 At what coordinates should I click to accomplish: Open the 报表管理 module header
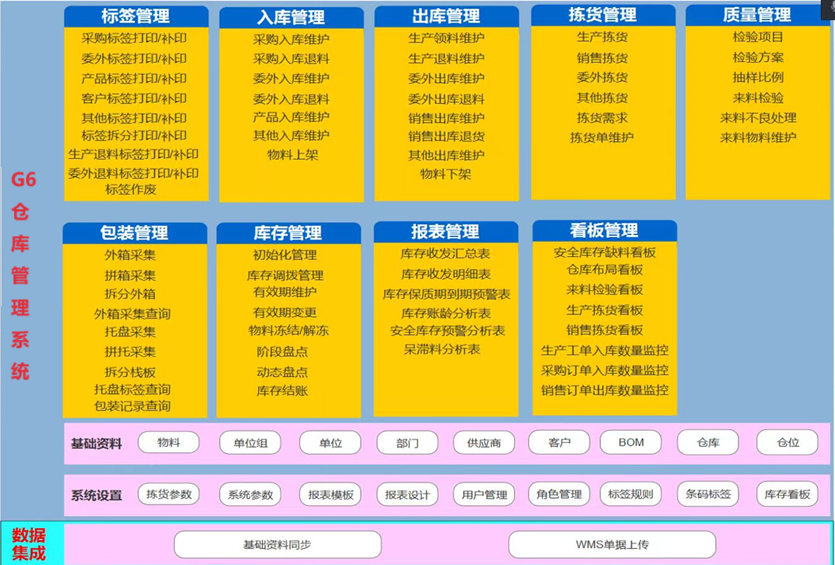(446, 232)
